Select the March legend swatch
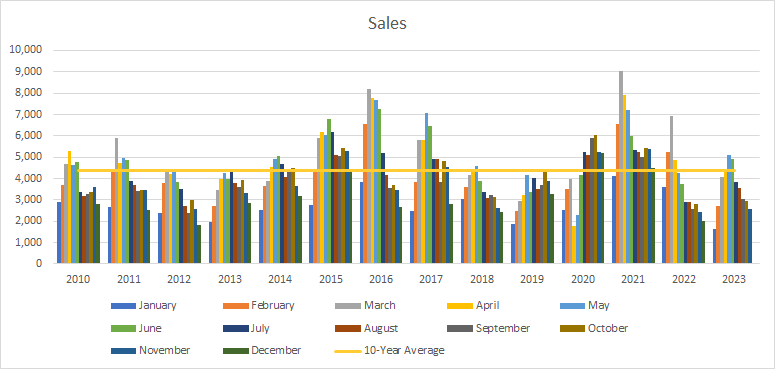 pyautogui.click(x=348, y=306)
